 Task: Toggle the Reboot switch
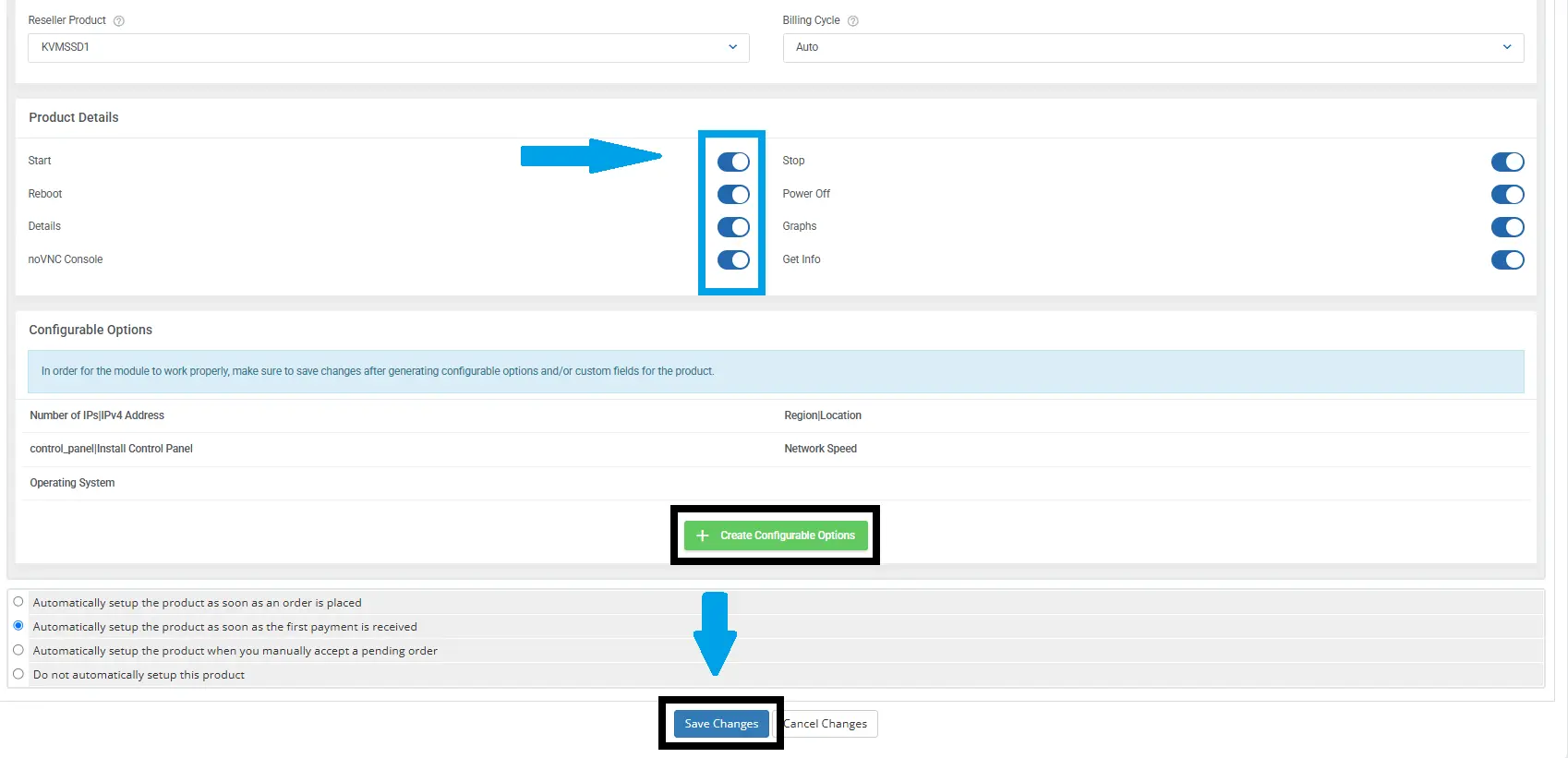[733, 195]
